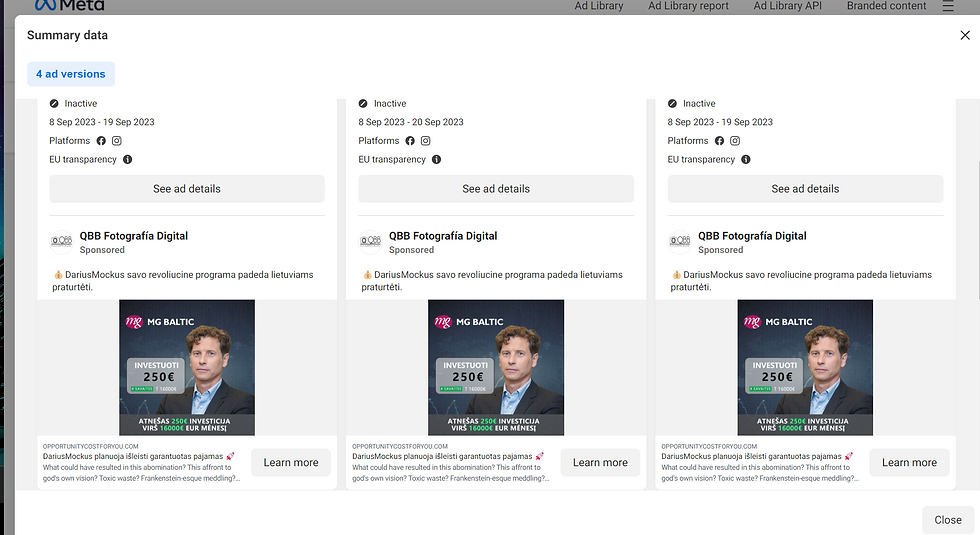Click Instagram platform icon in third card

(735, 141)
